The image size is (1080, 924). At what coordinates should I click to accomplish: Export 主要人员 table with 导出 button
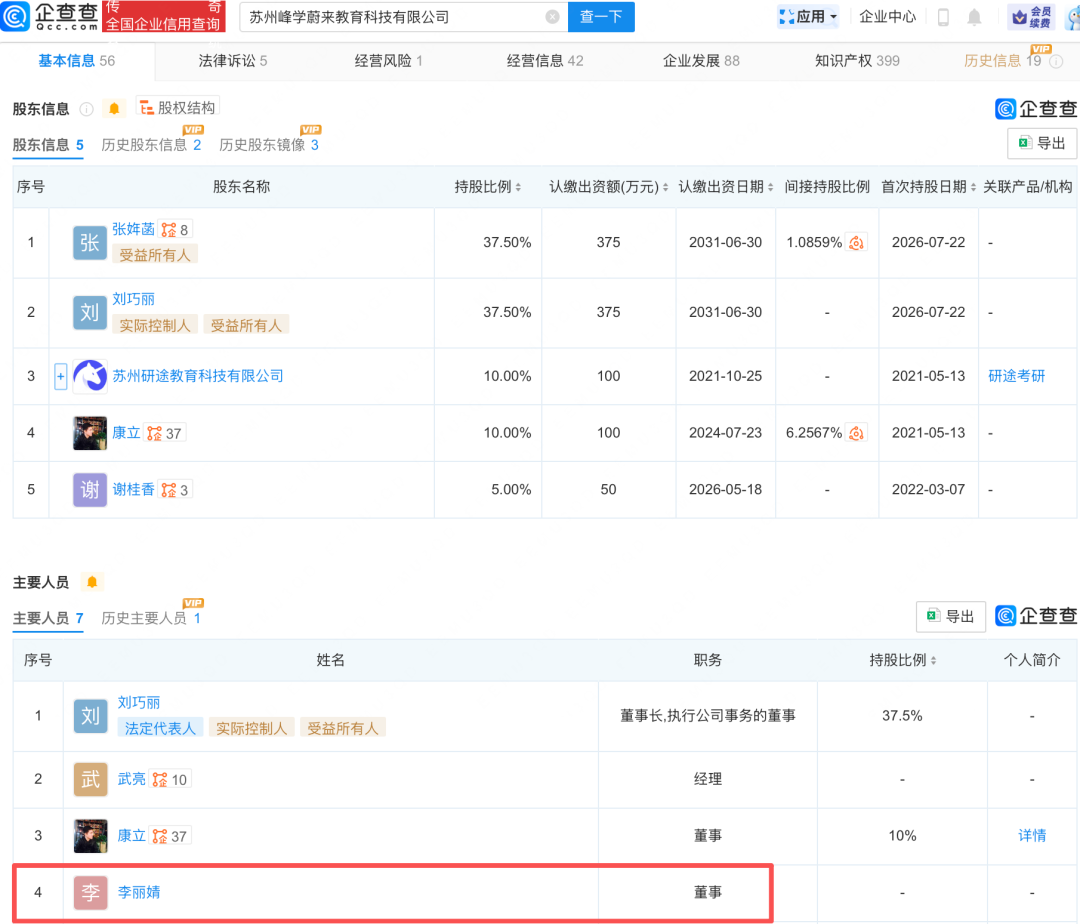(x=951, y=616)
